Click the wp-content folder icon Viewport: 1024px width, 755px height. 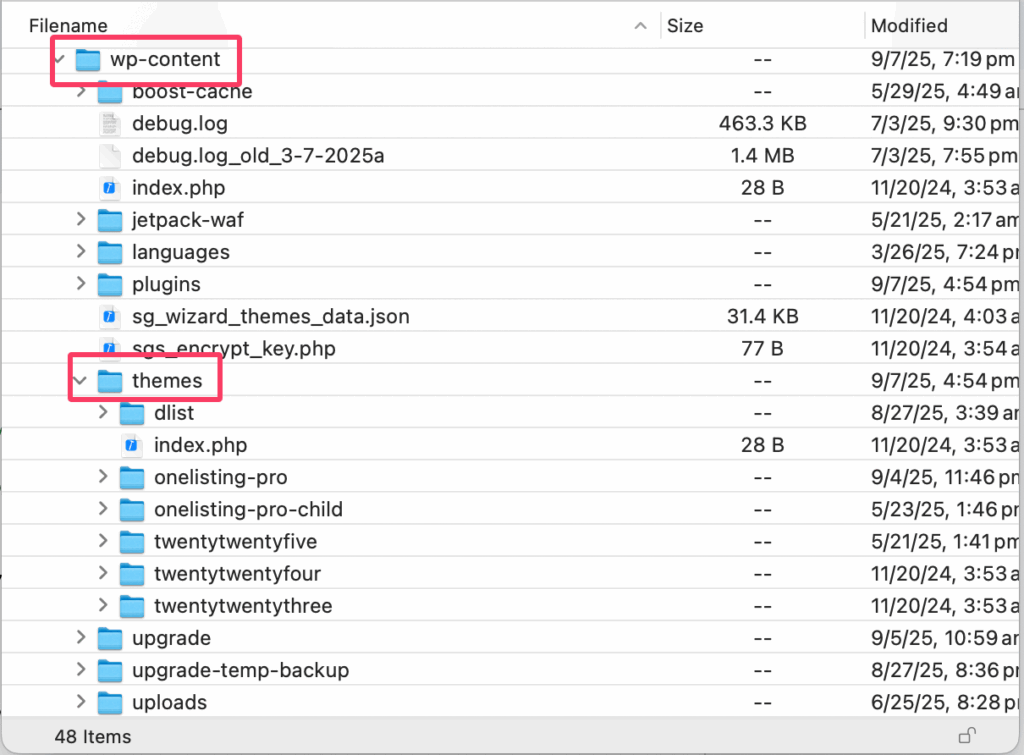[89, 60]
